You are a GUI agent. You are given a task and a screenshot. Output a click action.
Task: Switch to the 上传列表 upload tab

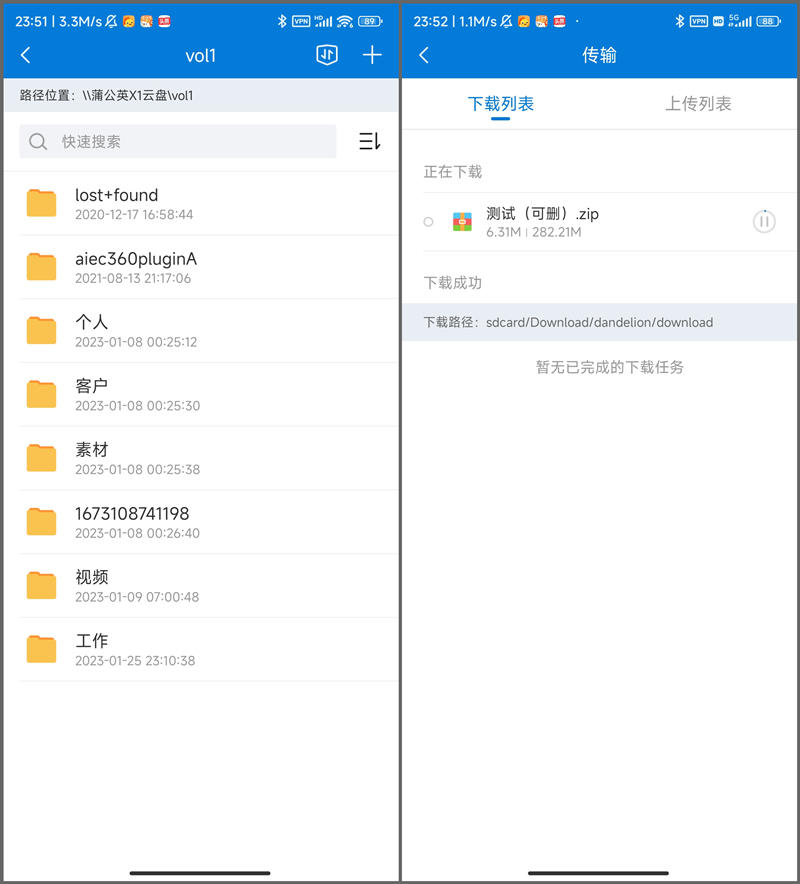click(698, 104)
